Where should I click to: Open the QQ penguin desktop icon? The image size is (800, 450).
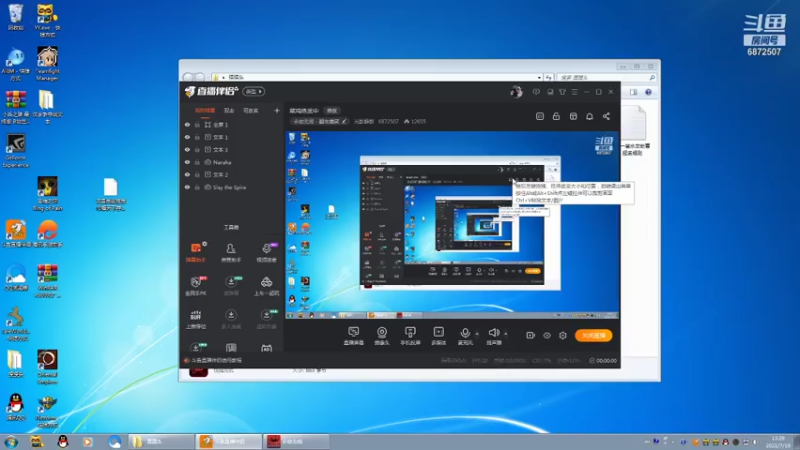[16, 407]
